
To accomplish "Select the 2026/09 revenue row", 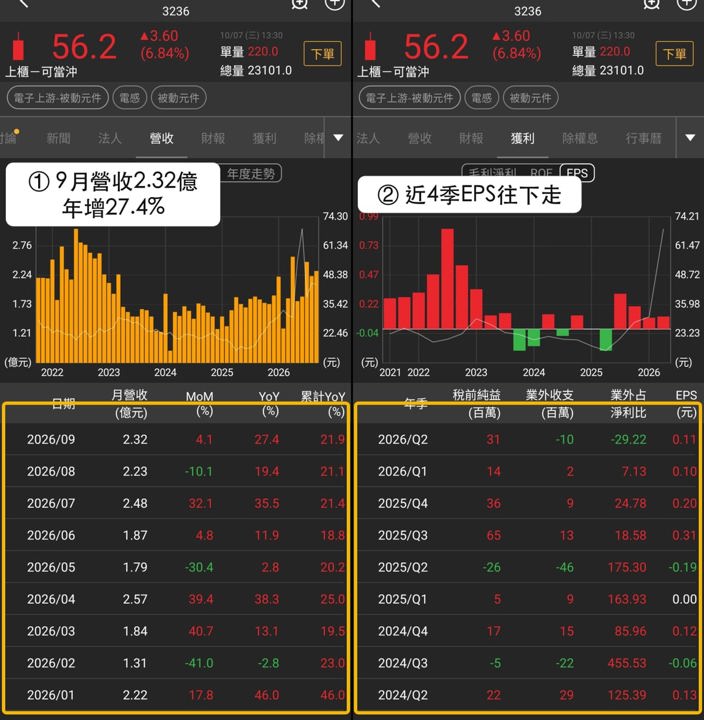I will [176, 439].
